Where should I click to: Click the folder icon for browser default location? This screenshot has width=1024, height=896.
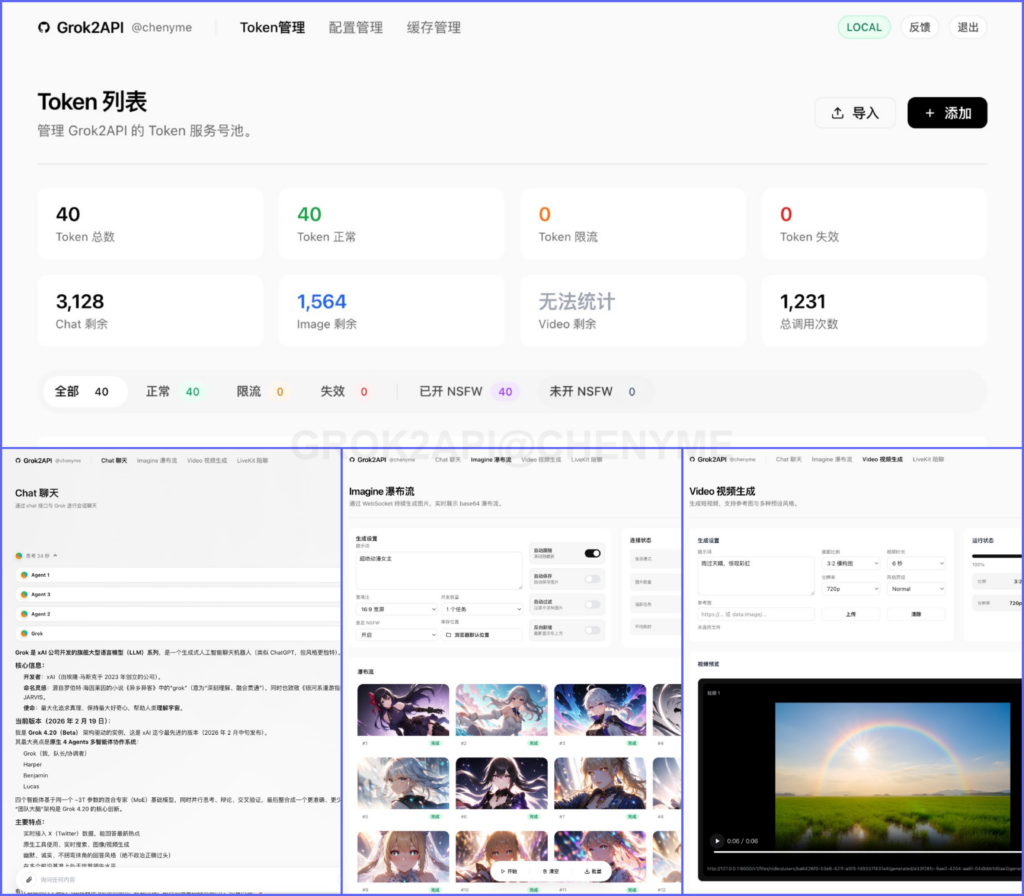448,634
